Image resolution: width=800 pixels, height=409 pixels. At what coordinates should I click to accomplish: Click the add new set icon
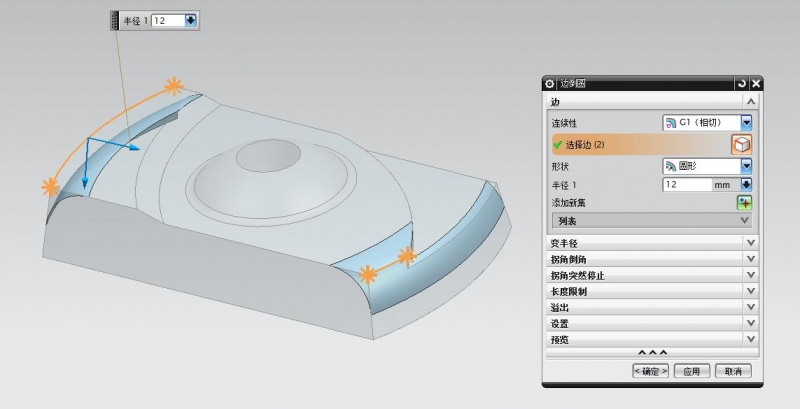(x=744, y=203)
